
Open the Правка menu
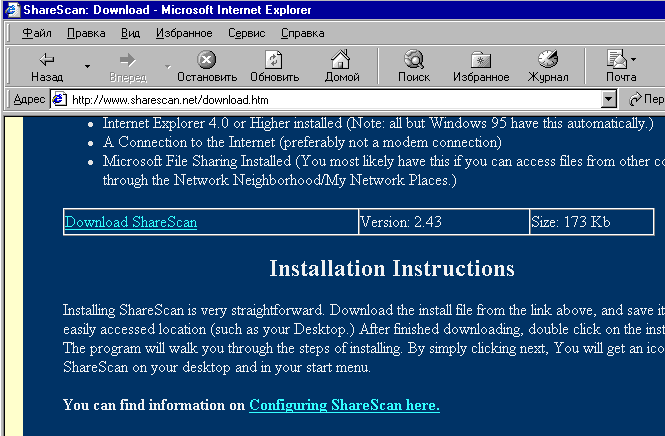(86, 33)
